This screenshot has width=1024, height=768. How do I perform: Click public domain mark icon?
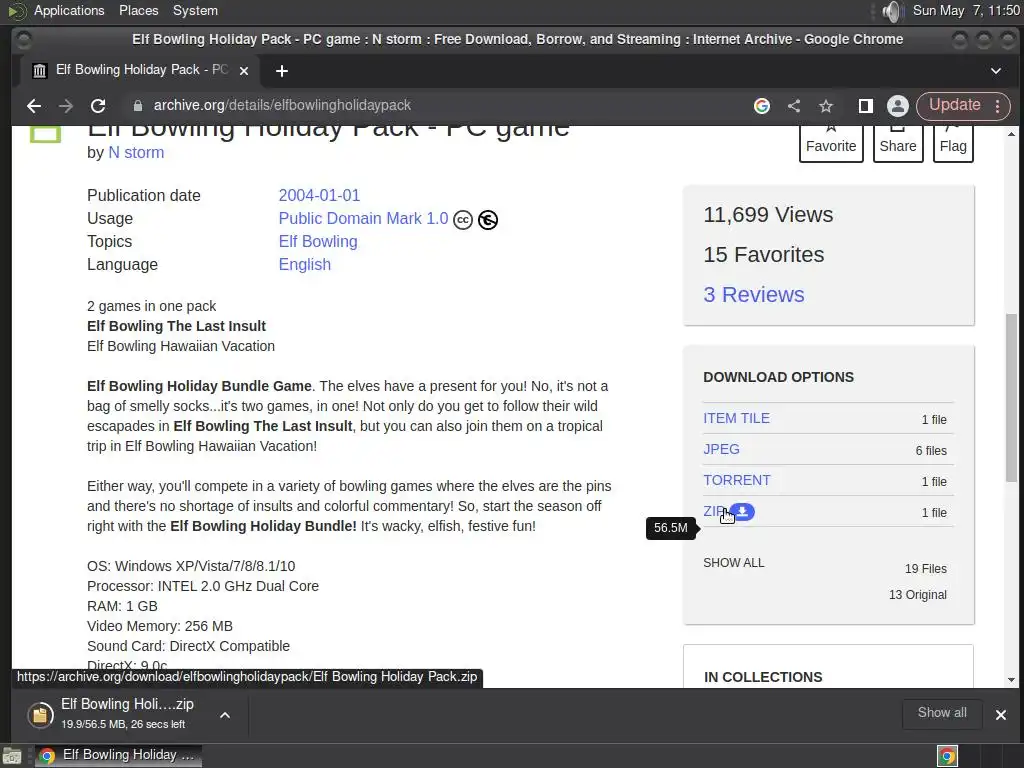(488, 220)
